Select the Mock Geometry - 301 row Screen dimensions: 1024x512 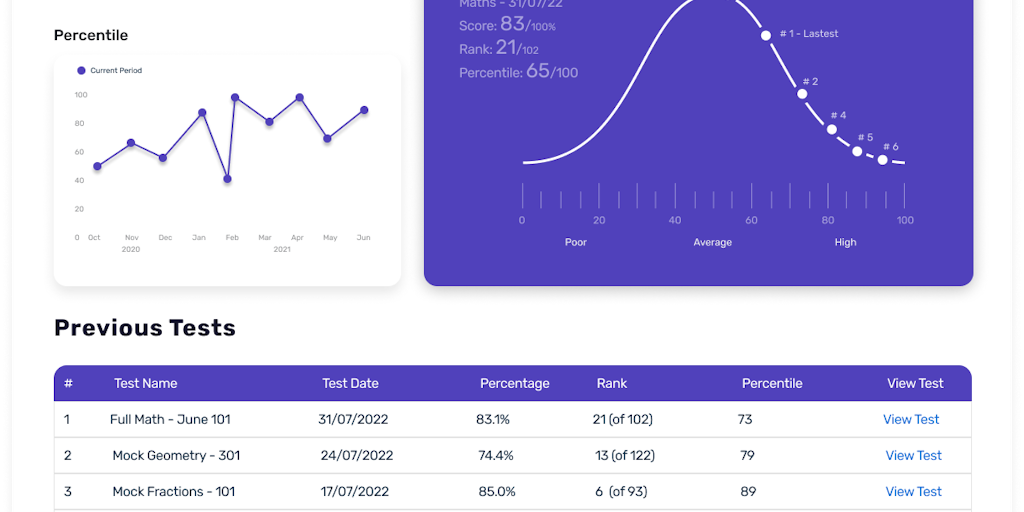(176, 455)
